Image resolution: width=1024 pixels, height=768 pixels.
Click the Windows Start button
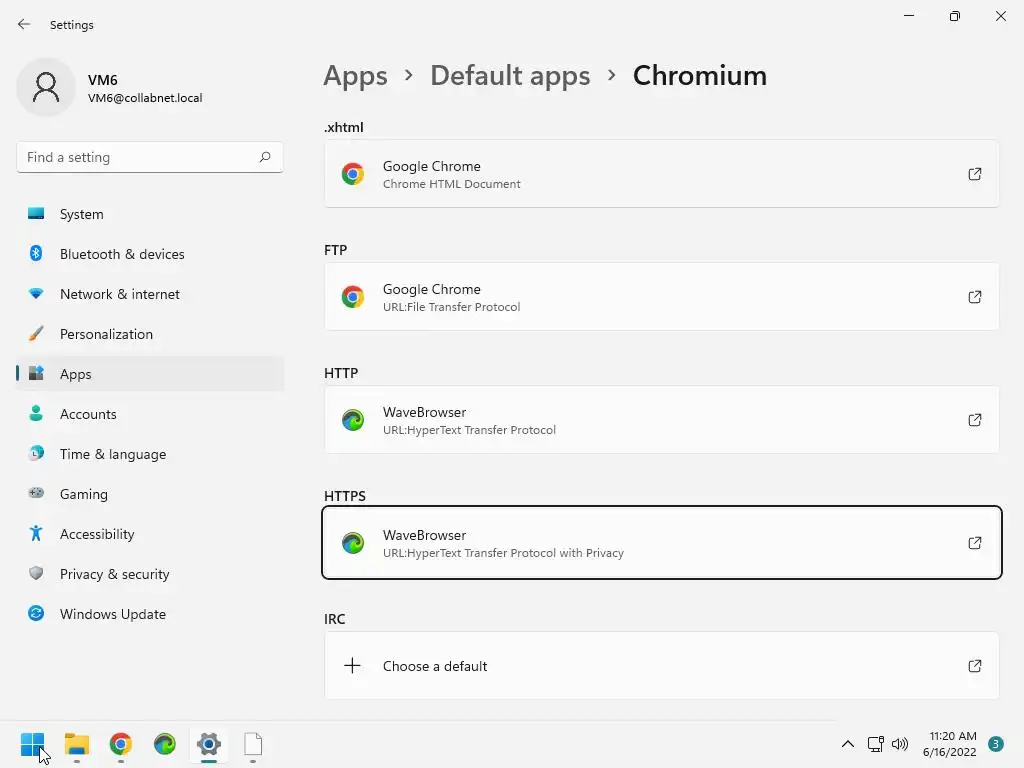[x=33, y=744]
